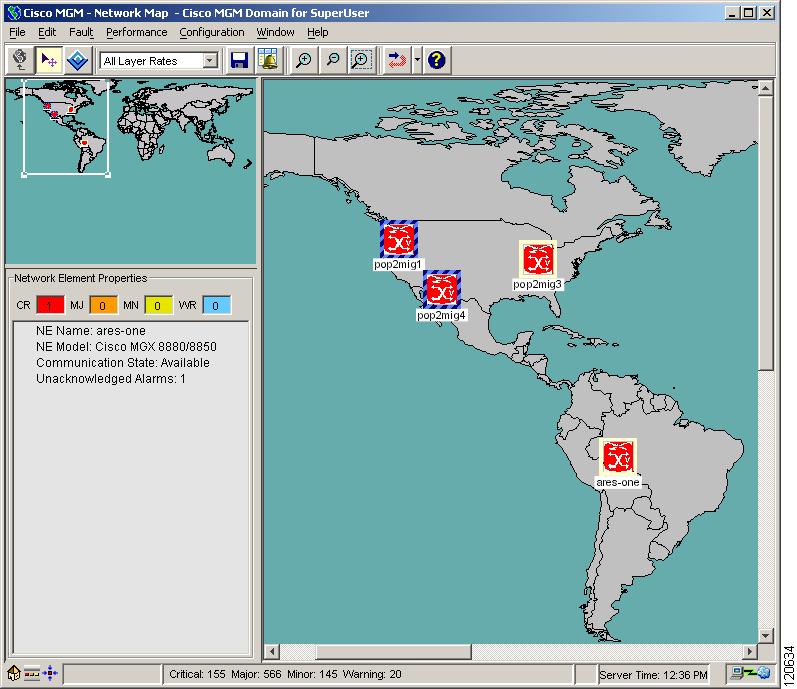Screen dimensions: 797x689
Task: Click the horizontal scrollbar left arrow
Action: (x=272, y=651)
